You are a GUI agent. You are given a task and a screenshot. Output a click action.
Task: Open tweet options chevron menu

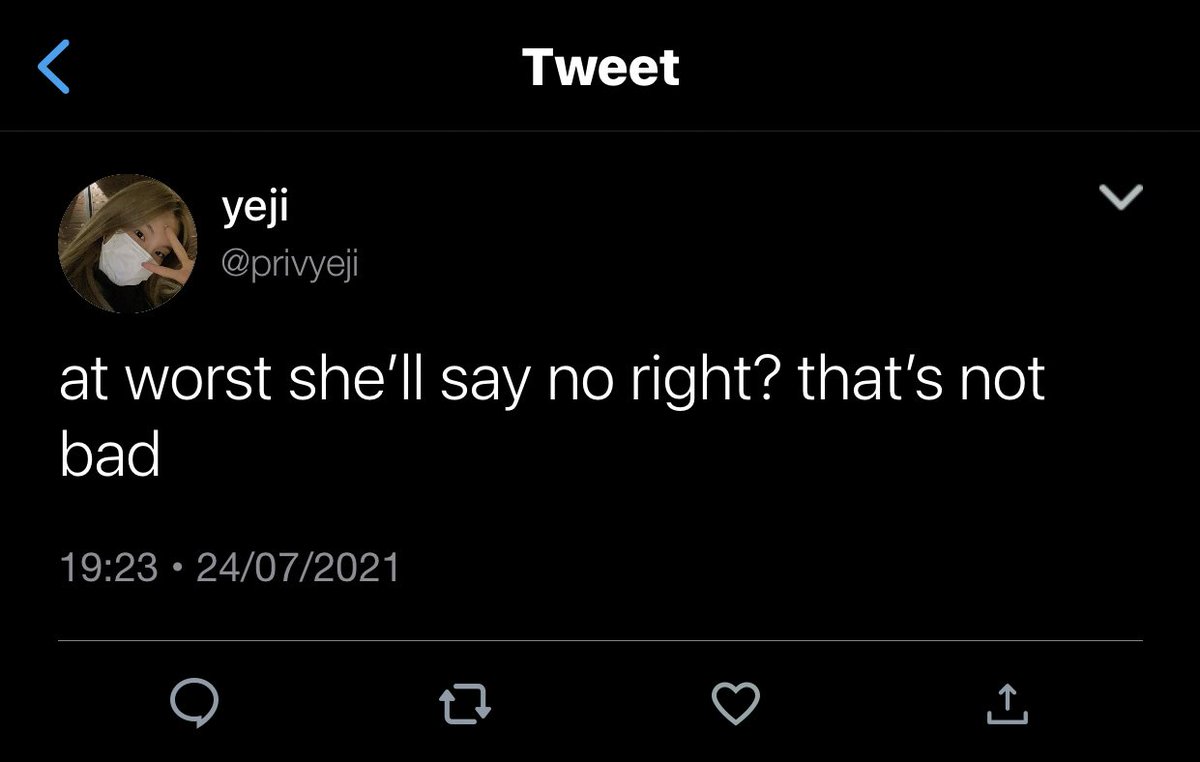(x=1120, y=198)
